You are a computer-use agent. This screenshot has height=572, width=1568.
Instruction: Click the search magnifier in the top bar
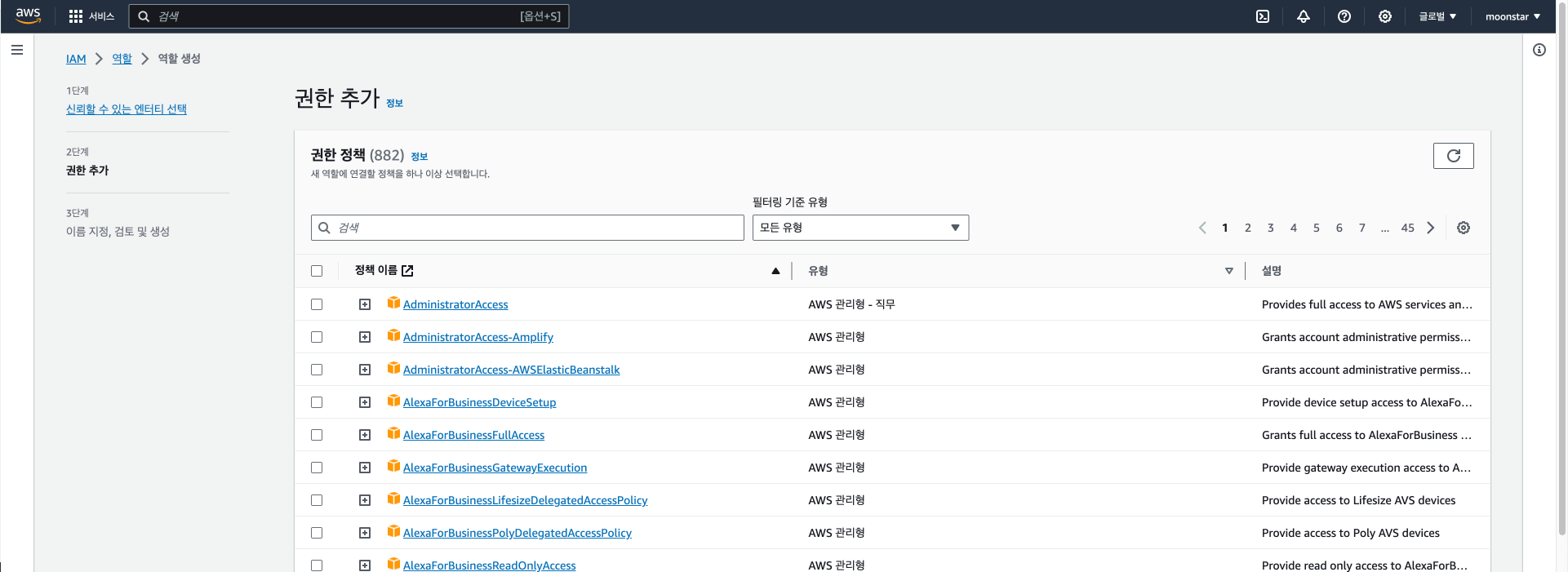(x=144, y=16)
